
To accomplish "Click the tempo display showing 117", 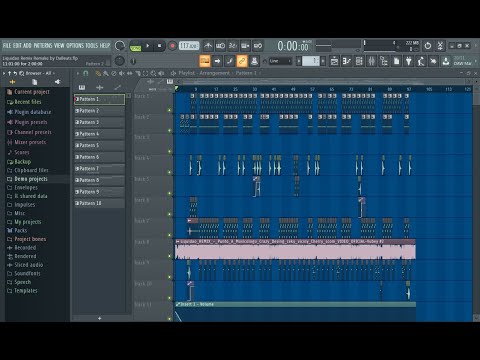I will [189, 46].
